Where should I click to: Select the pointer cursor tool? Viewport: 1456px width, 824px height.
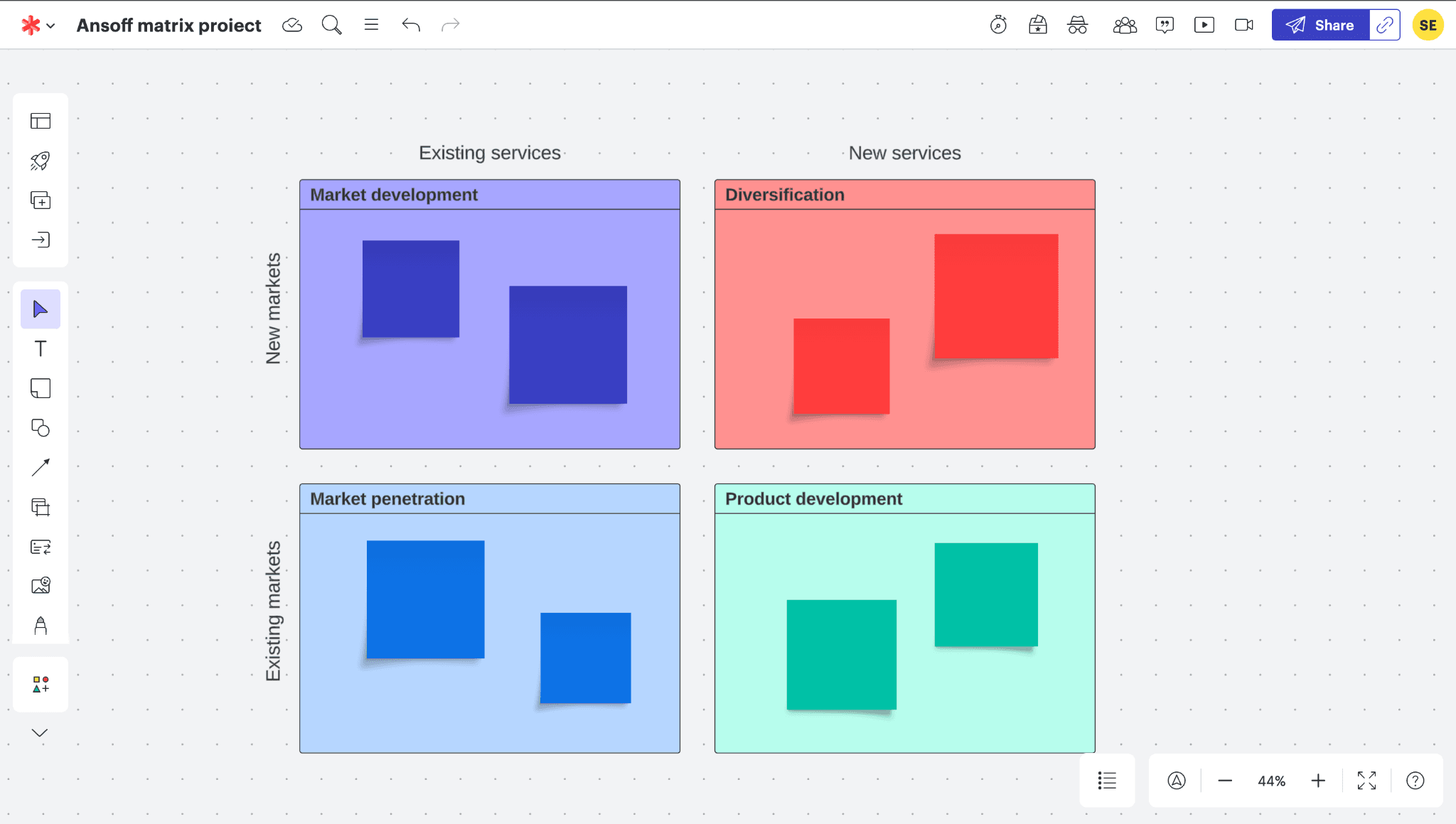click(41, 309)
